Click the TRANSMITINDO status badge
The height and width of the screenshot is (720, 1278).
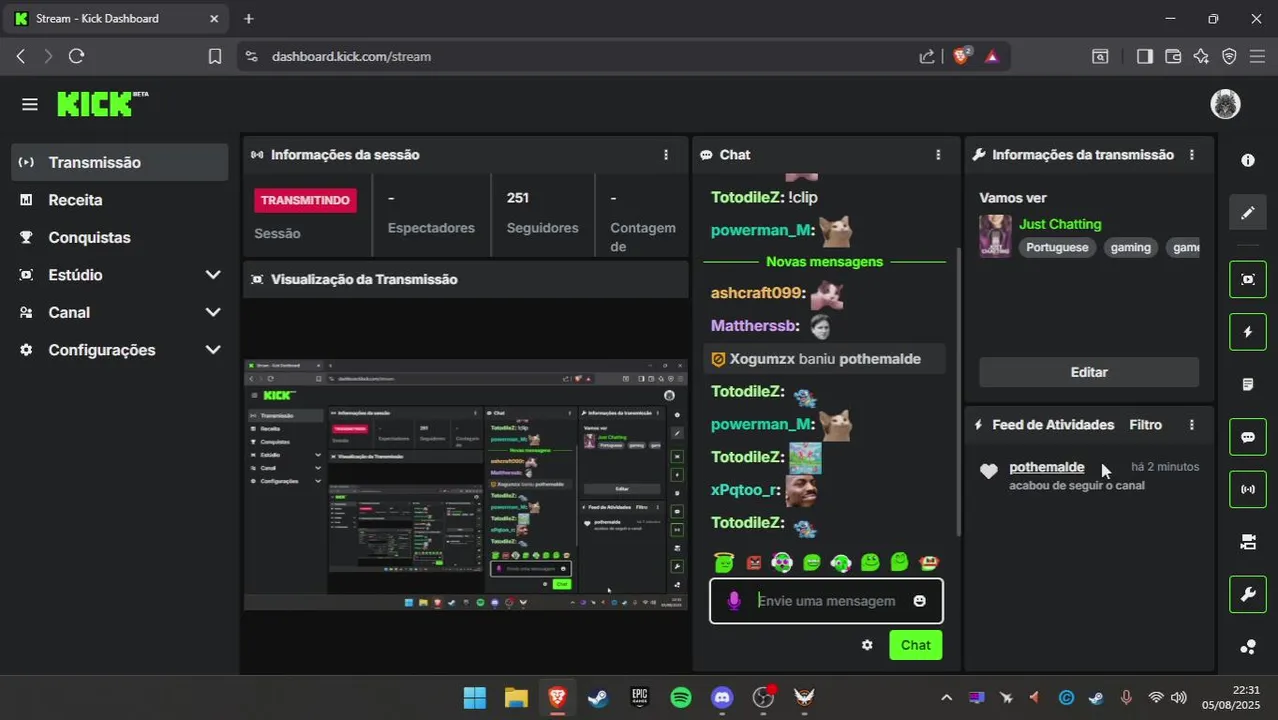[305, 200]
